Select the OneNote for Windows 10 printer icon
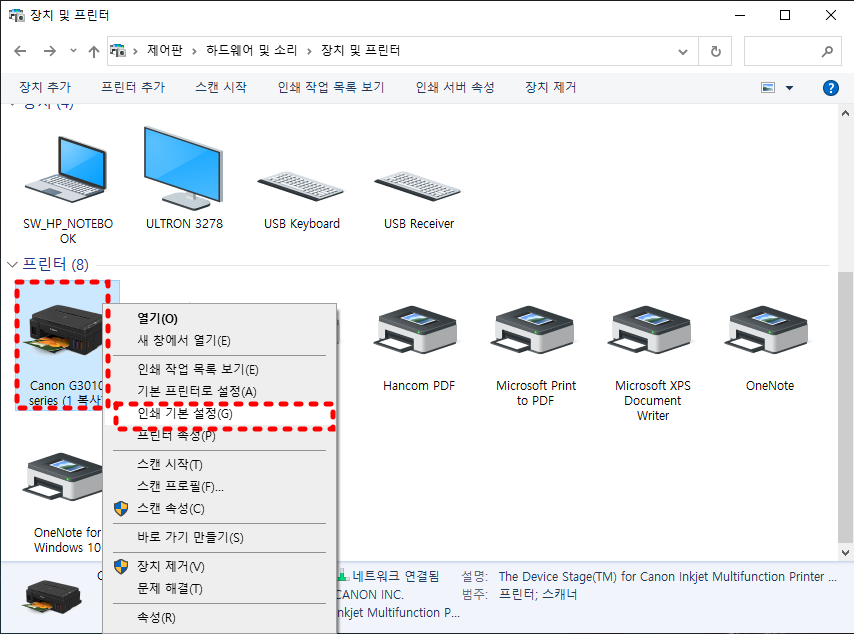 click(63, 477)
